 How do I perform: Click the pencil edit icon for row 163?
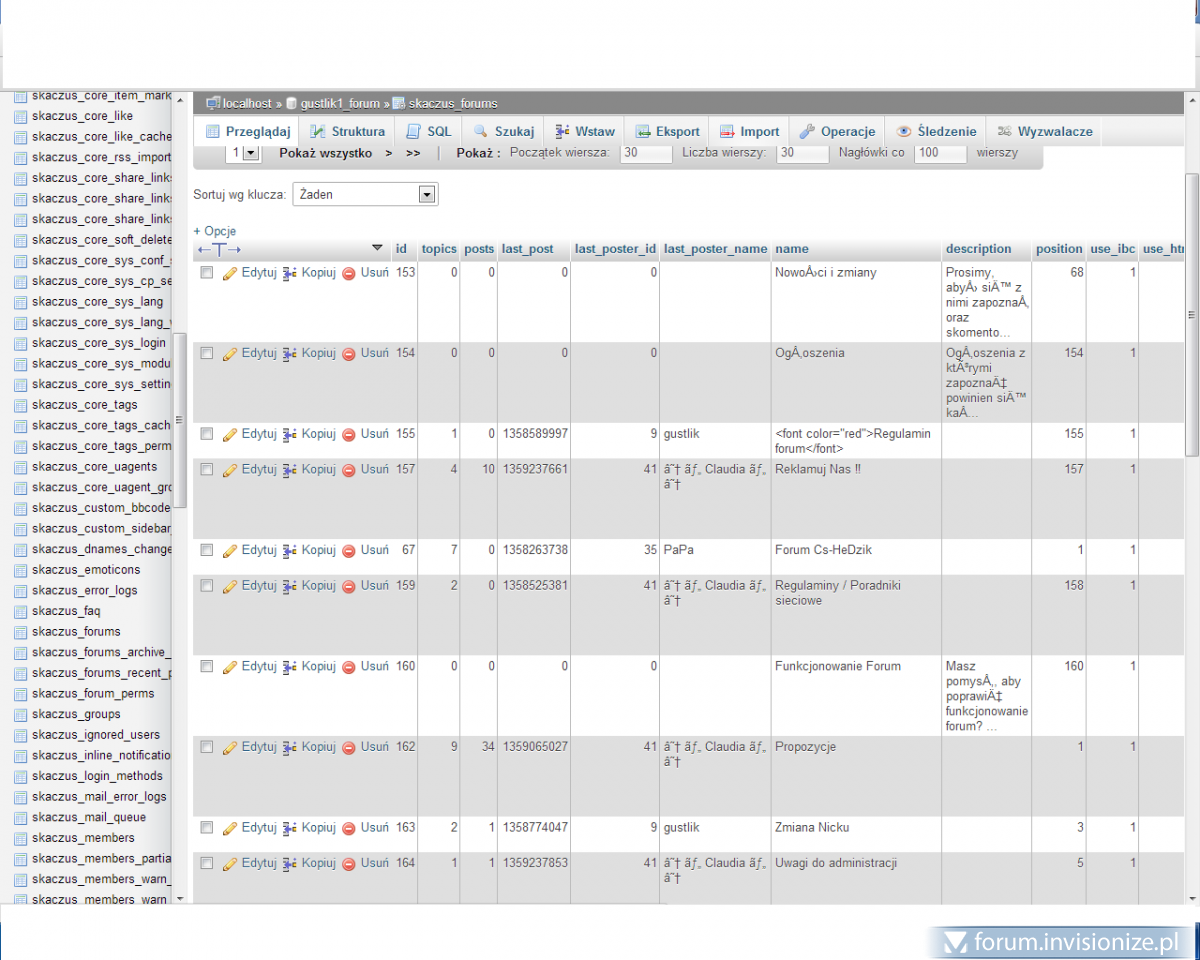point(229,829)
